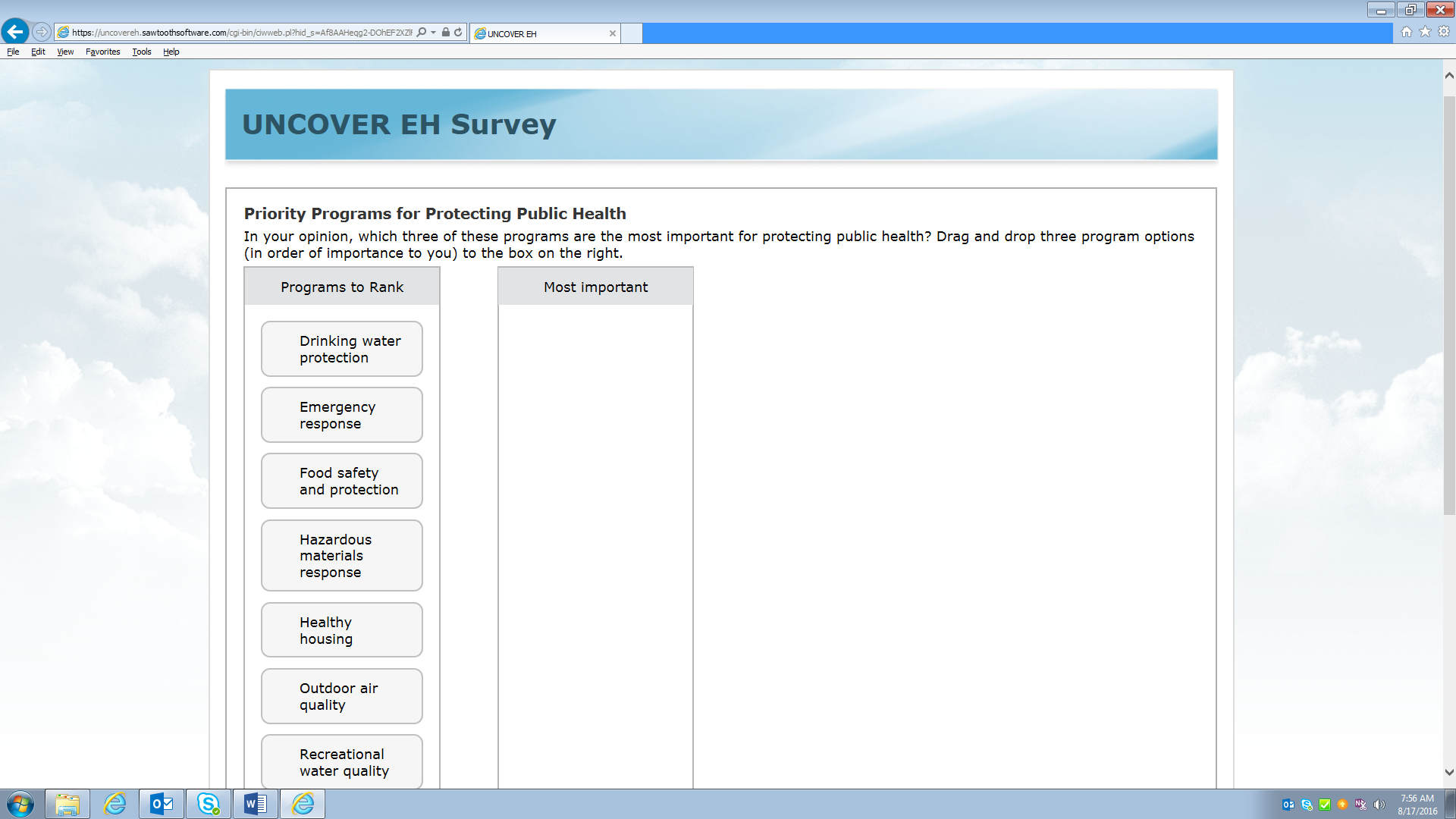The image size is (1456, 819).
Task: Open the Tools menu
Action: 141,52
